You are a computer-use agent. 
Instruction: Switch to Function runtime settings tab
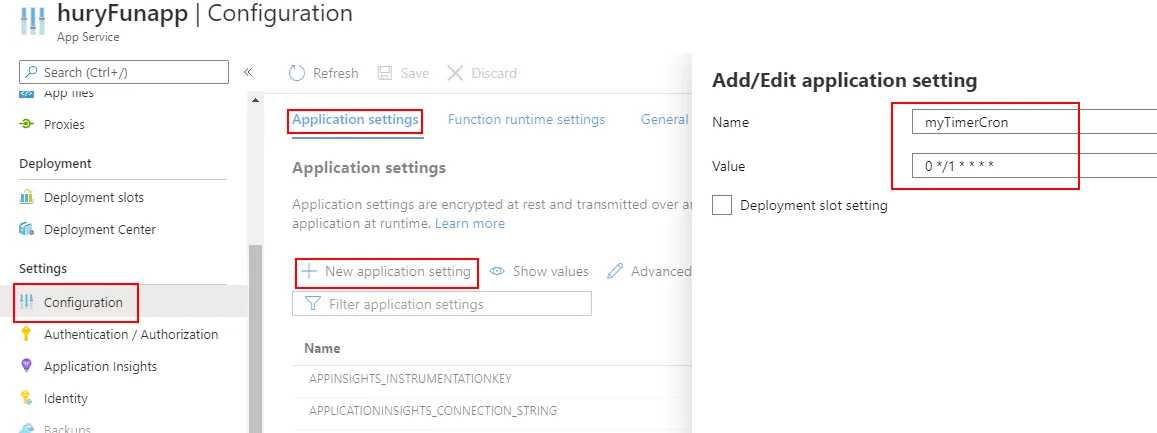tap(526, 120)
